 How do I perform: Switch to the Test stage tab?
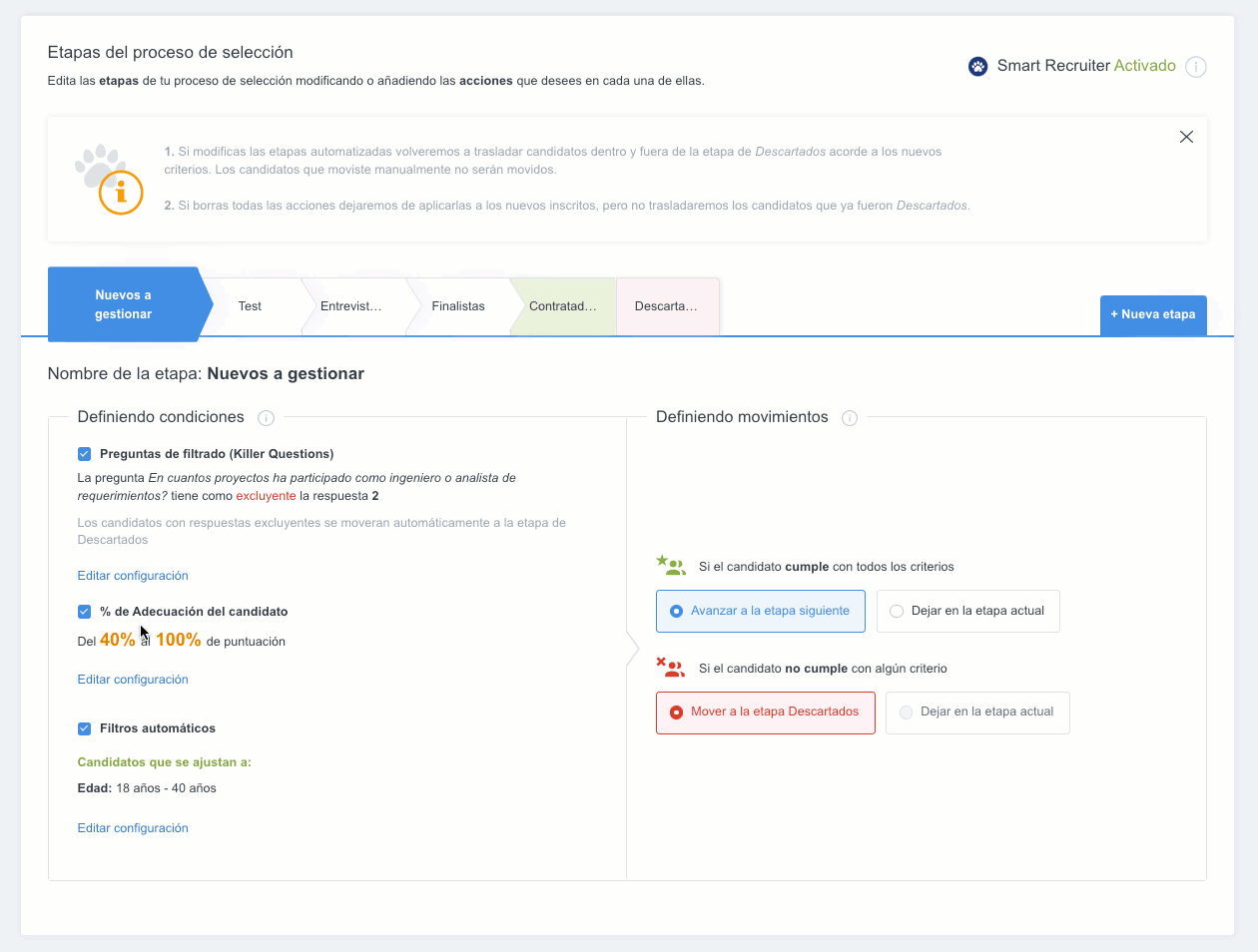point(250,306)
